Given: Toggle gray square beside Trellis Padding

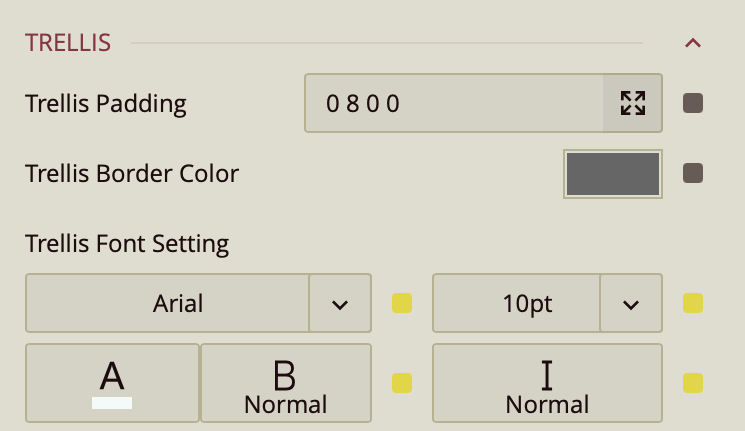Looking at the screenshot, I should (x=692, y=103).
